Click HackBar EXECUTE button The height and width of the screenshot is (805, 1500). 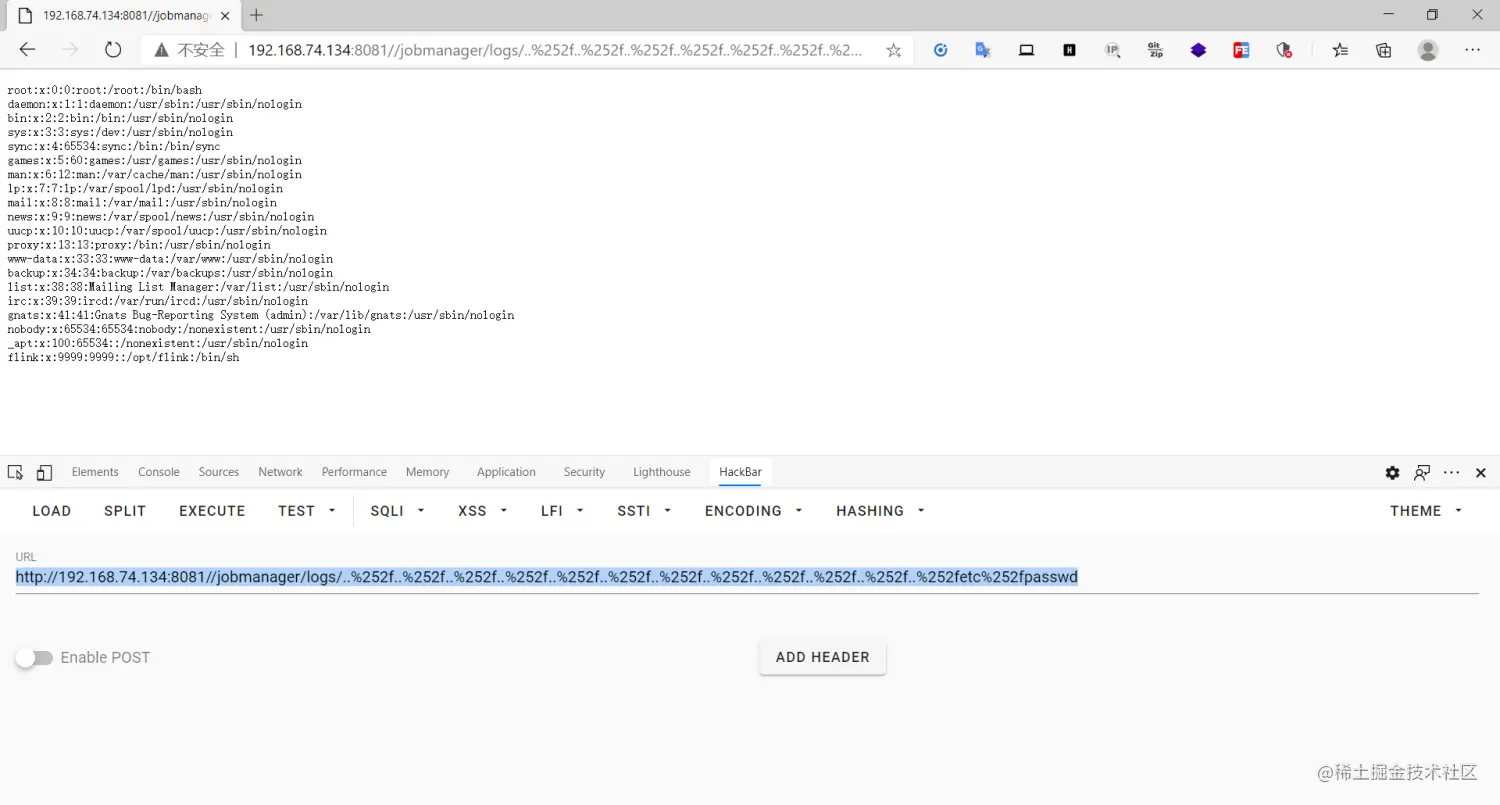[x=212, y=511]
